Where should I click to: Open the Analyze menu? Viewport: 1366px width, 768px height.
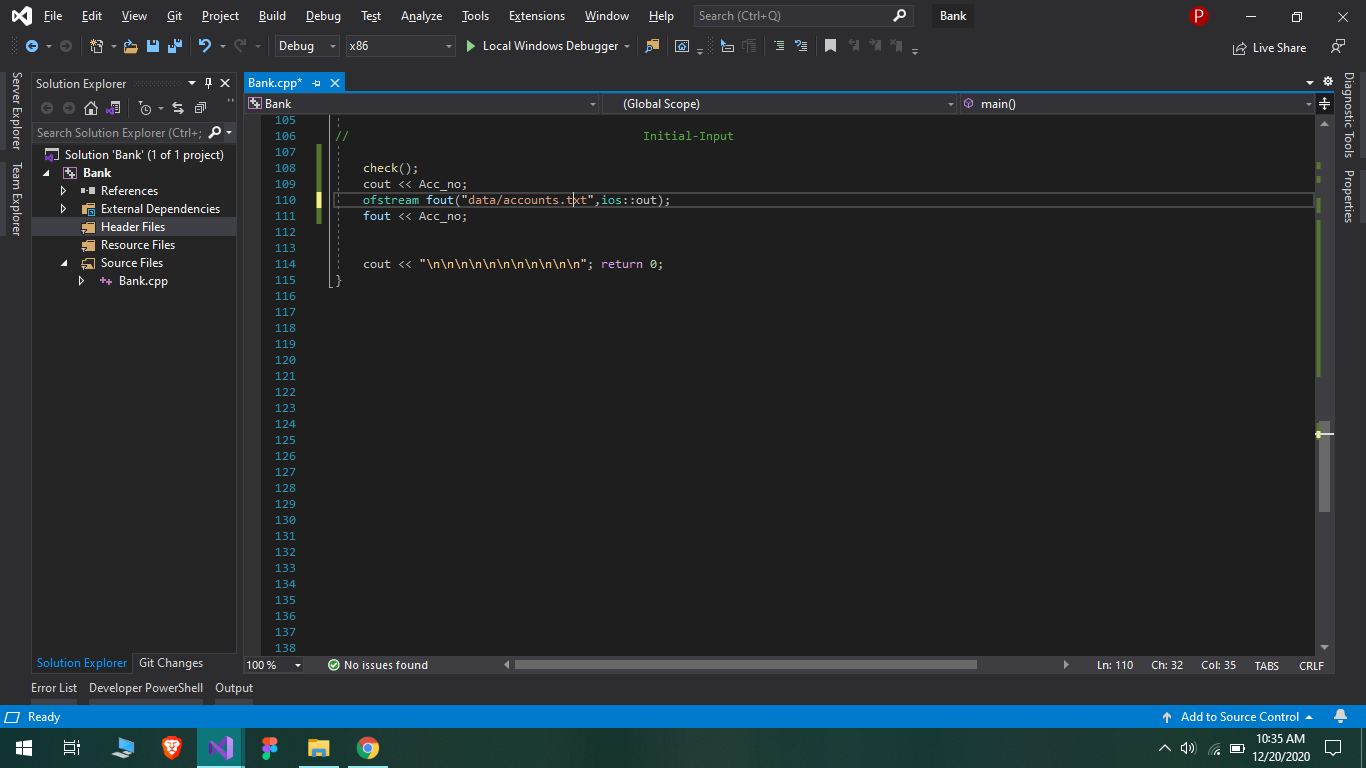pos(421,16)
